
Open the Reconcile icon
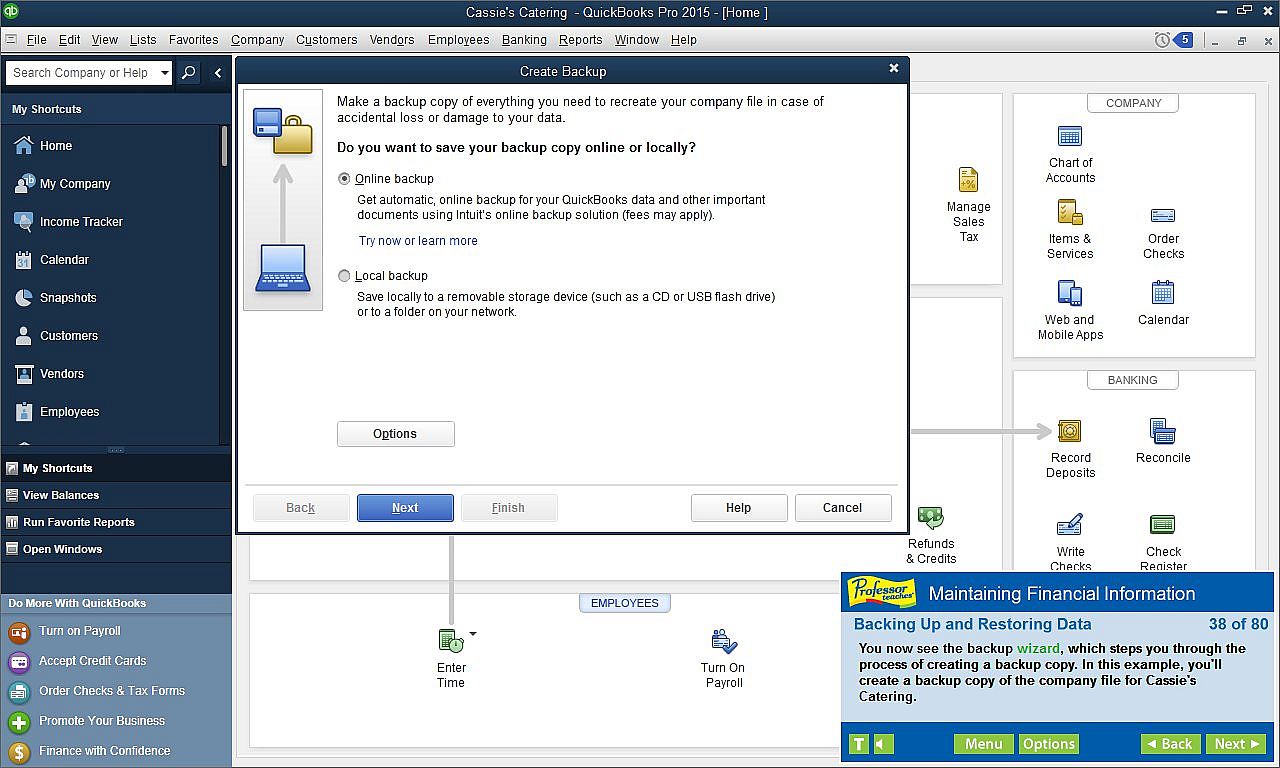[x=1163, y=431]
